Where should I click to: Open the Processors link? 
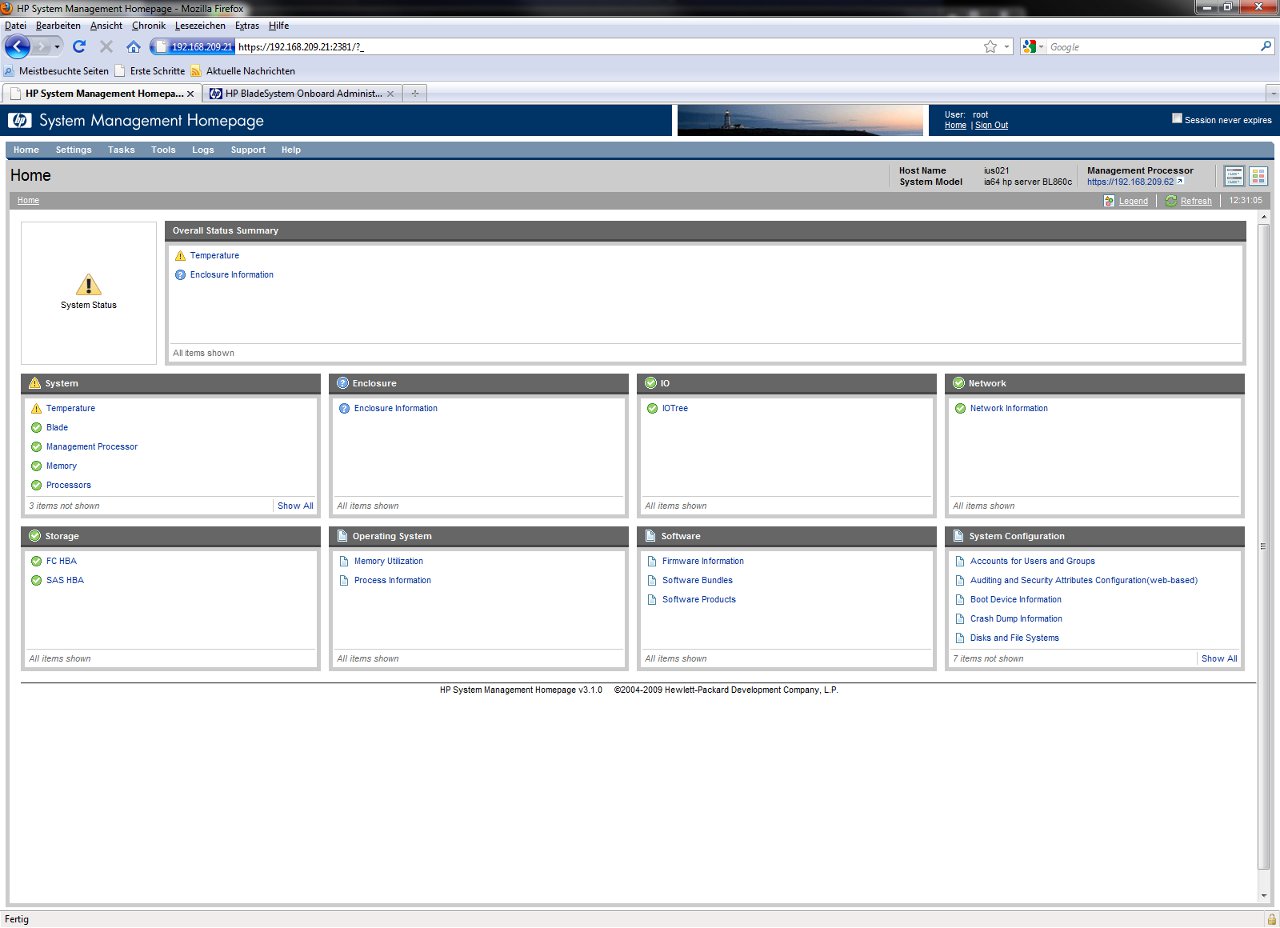pyautogui.click(x=68, y=485)
